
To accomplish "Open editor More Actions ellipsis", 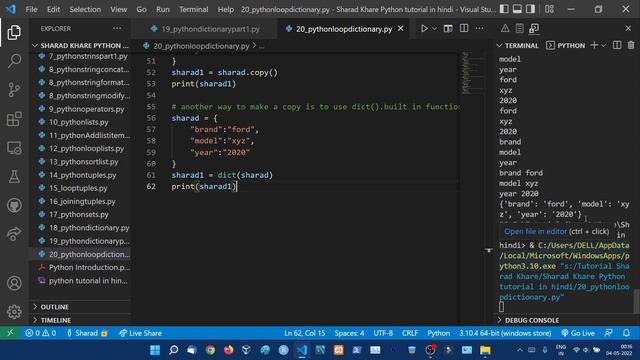I will [x=479, y=29].
